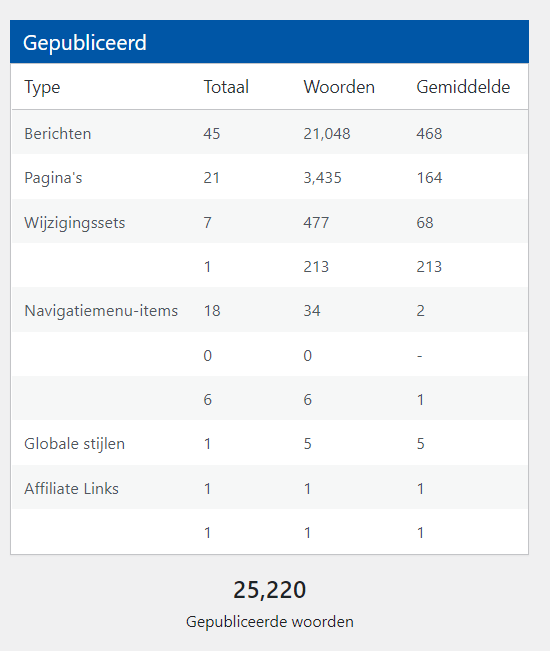The height and width of the screenshot is (651, 550).
Task: Select the 45 total for Berichten
Action: pyautogui.click(x=212, y=134)
